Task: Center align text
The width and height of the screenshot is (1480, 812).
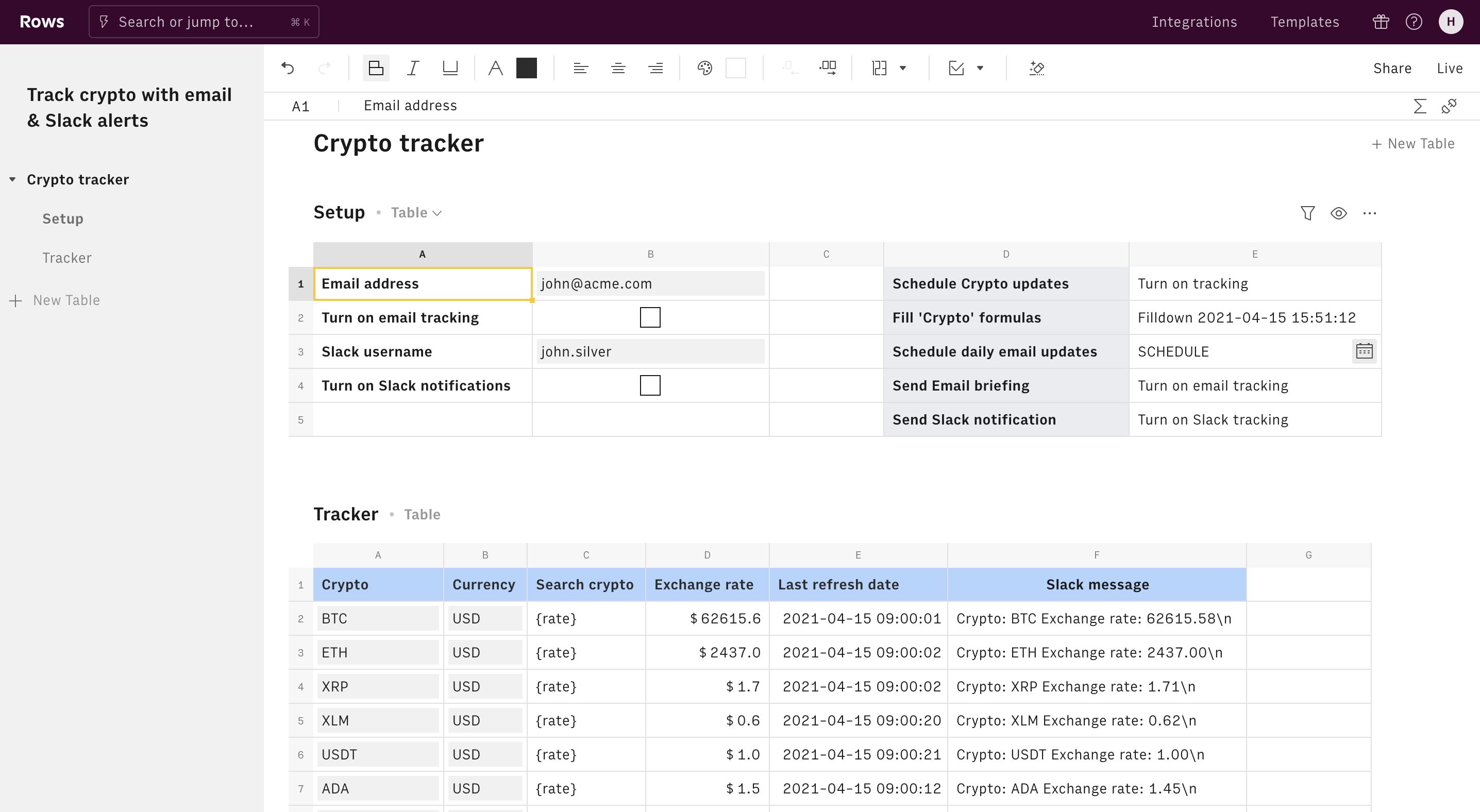Action: click(x=618, y=69)
